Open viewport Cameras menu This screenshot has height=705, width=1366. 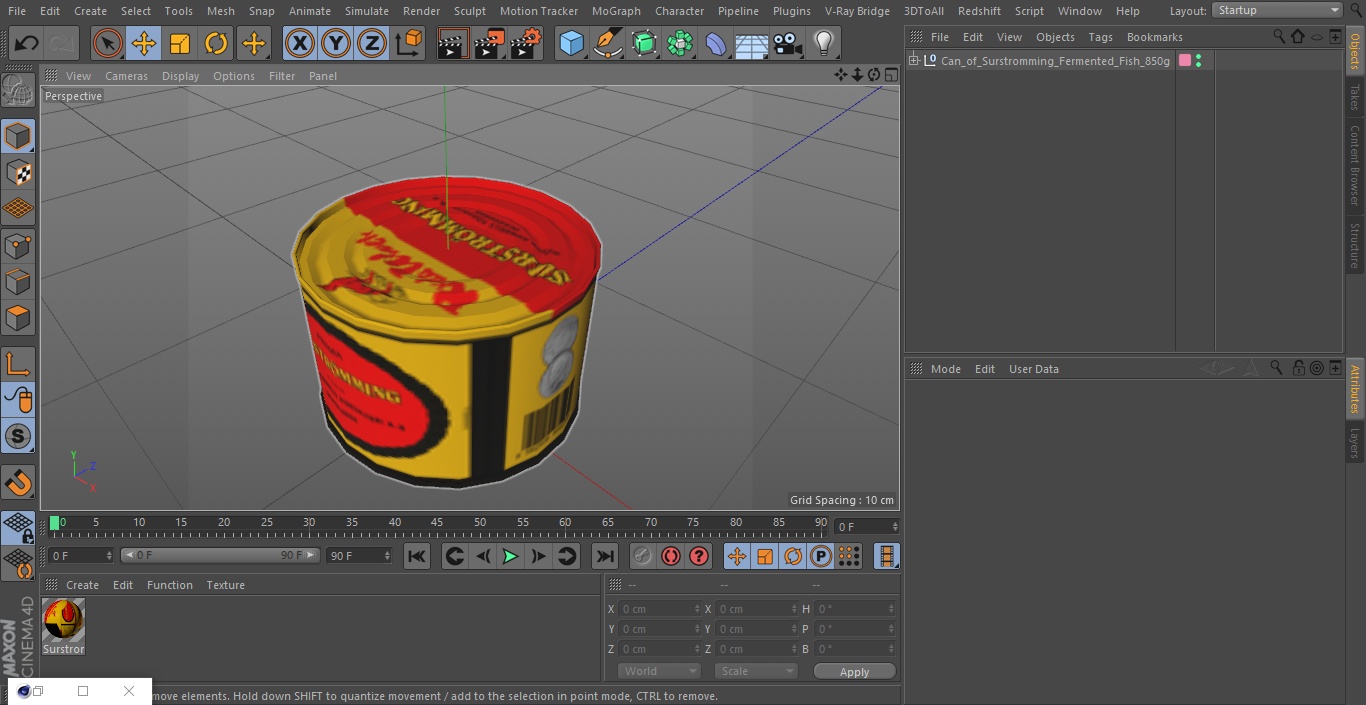[126, 76]
